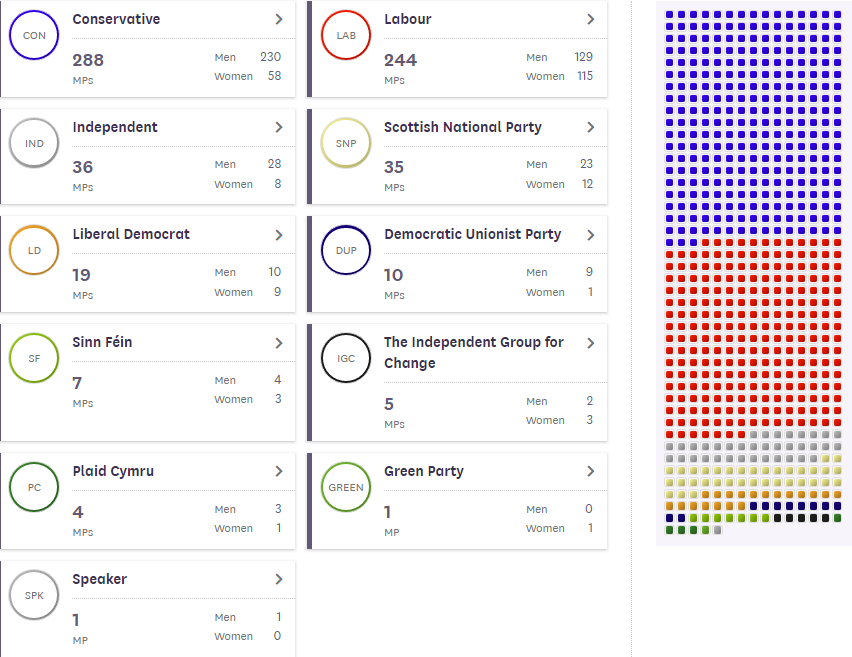This screenshot has width=852, height=657.
Task: Click chevron on Democratic Unionist Party card
Action: pos(591,235)
